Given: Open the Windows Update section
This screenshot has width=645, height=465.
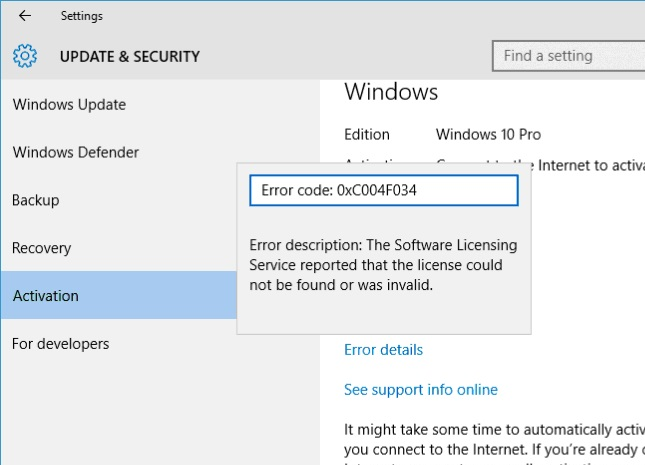Looking at the screenshot, I should pyautogui.click(x=69, y=105).
